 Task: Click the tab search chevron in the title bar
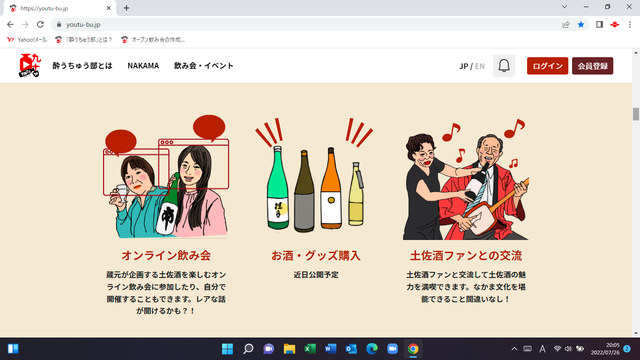[x=564, y=7]
